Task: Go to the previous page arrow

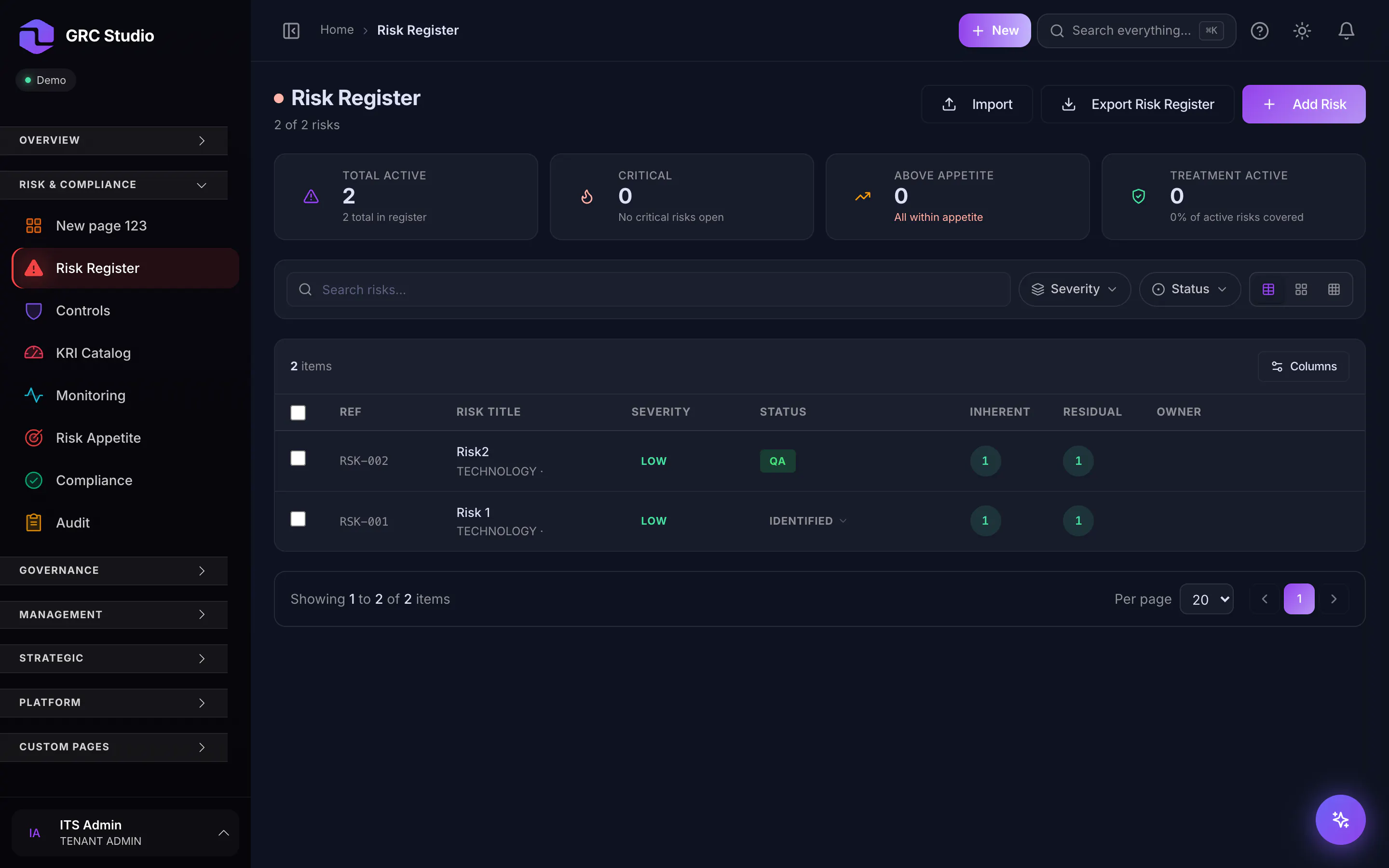Action: pos(1265,599)
